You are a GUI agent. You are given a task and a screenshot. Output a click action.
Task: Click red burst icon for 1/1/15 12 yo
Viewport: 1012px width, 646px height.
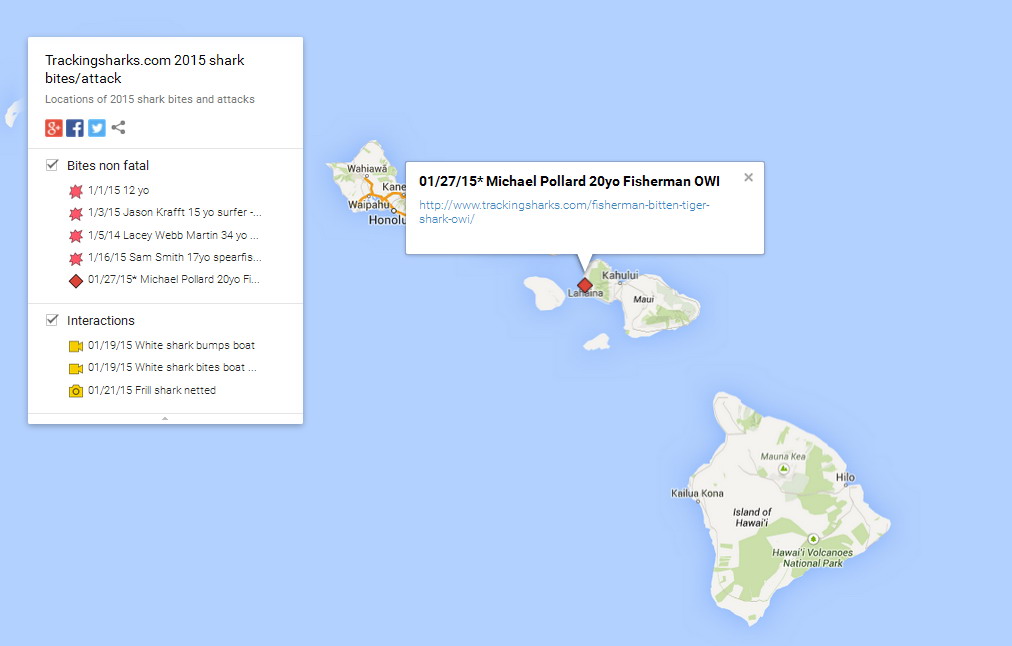(76, 191)
